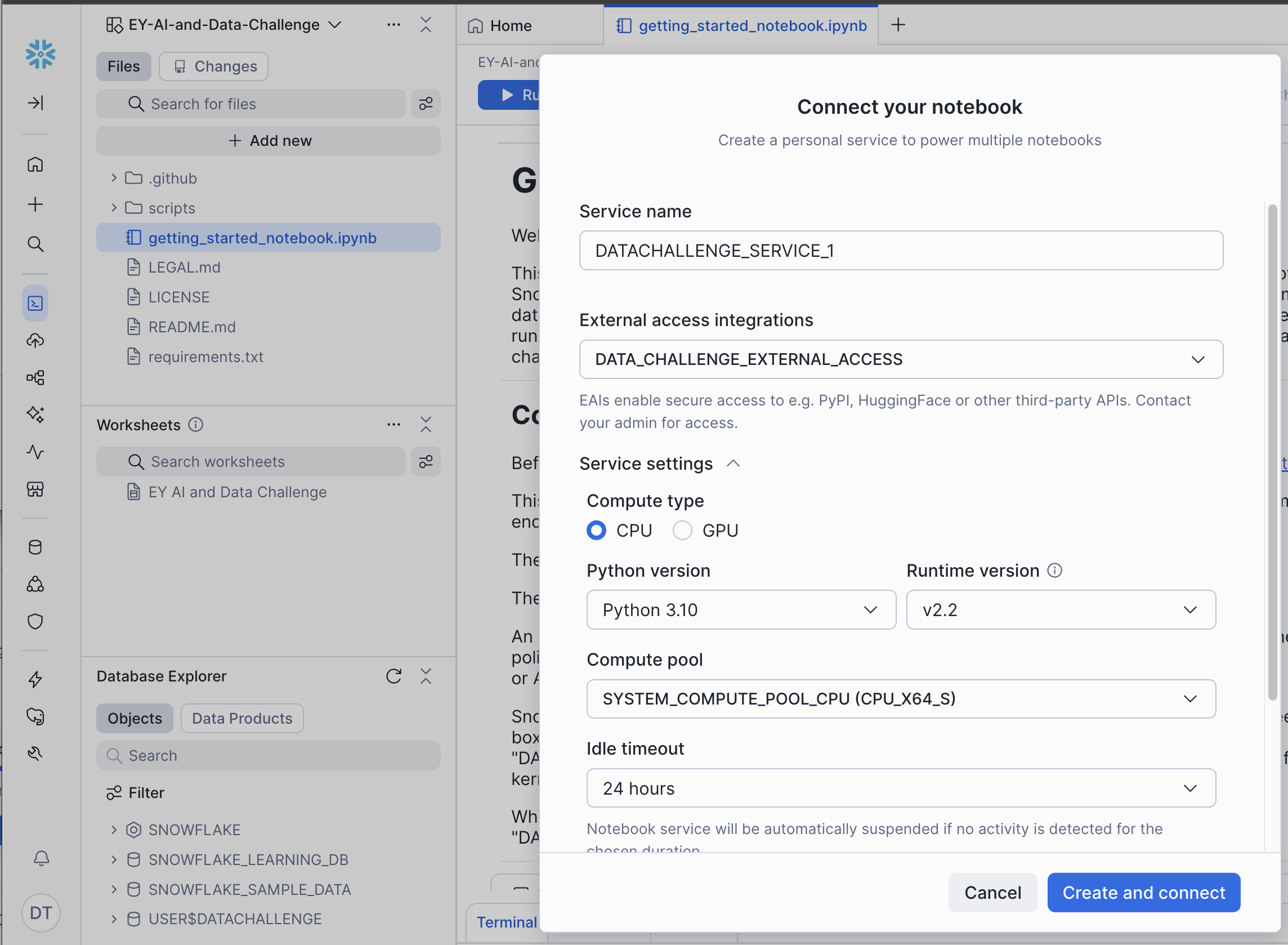Image resolution: width=1288 pixels, height=945 pixels.
Task: Click the dialog's vertical scrollbar
Action: (x=1272, y=452)
